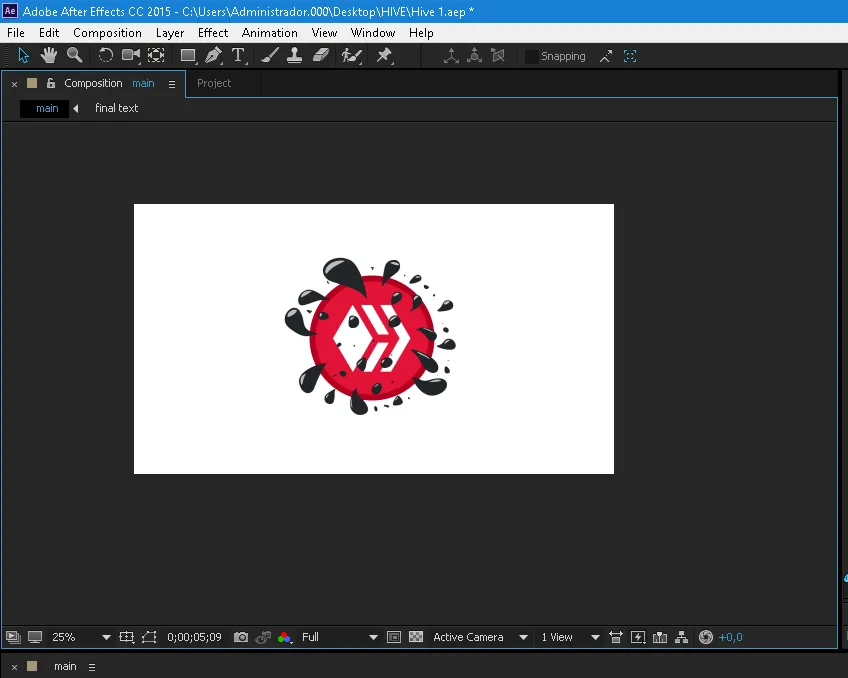The width and height of the screenshot is (848, 678).
Task: Open the Layer menu
Action: coord(170,33)
